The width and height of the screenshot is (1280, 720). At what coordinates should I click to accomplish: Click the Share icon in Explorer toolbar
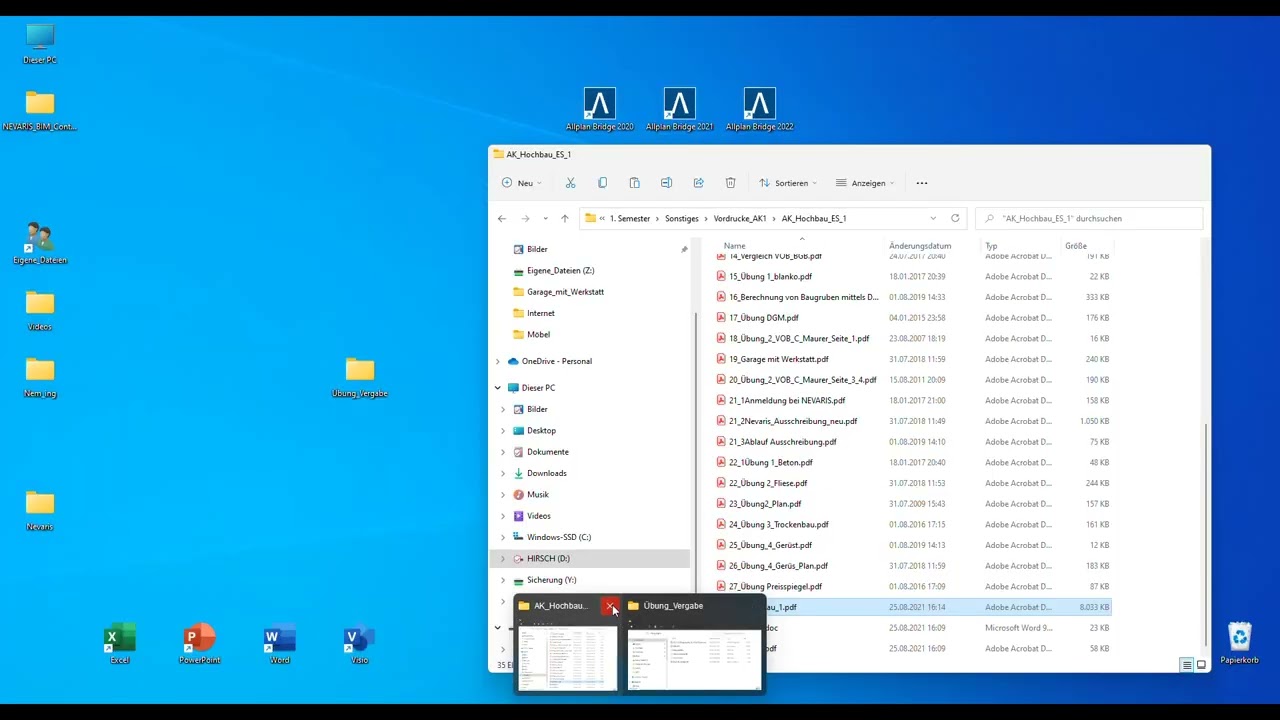pyautogui.click(x=698, y=183)
